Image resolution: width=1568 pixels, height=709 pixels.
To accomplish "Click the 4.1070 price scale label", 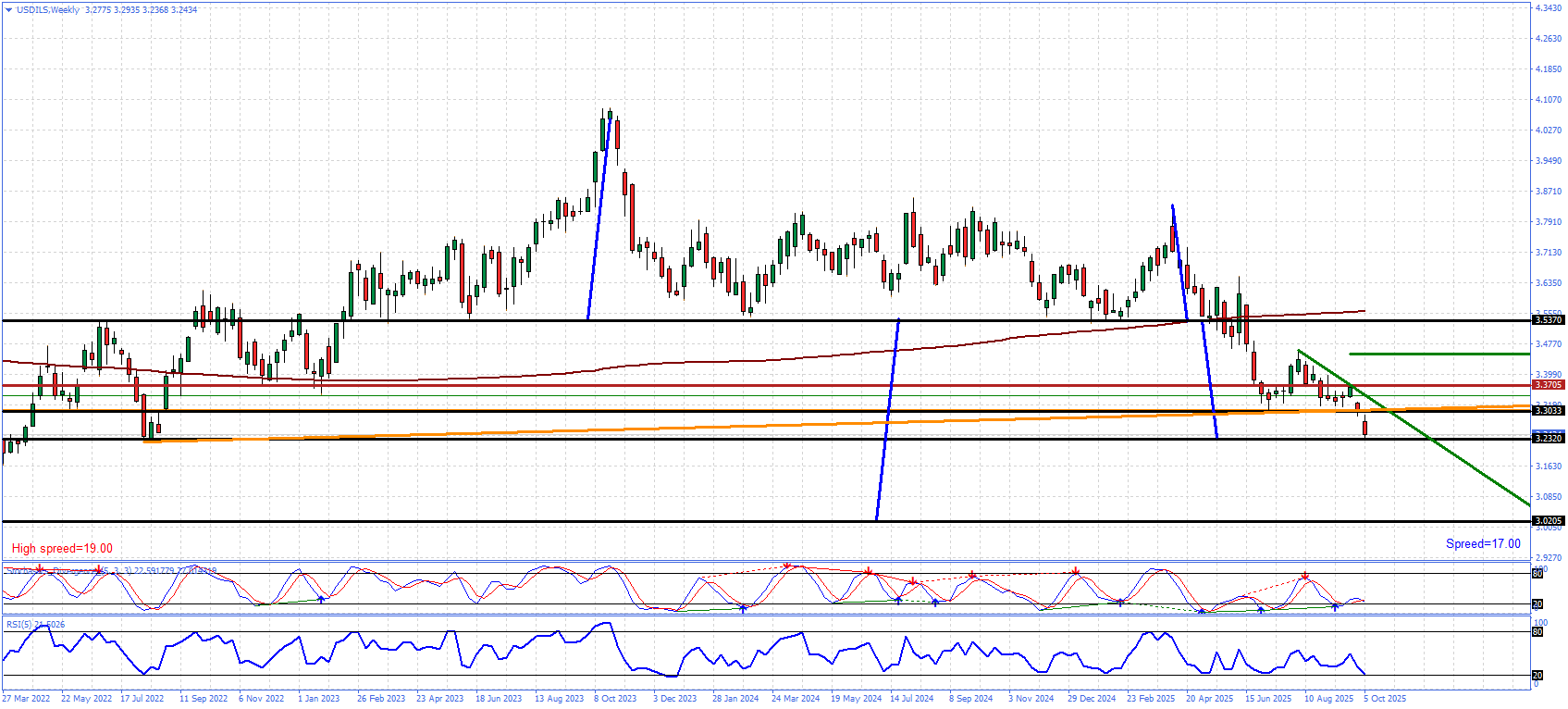I will point(1549,100).
